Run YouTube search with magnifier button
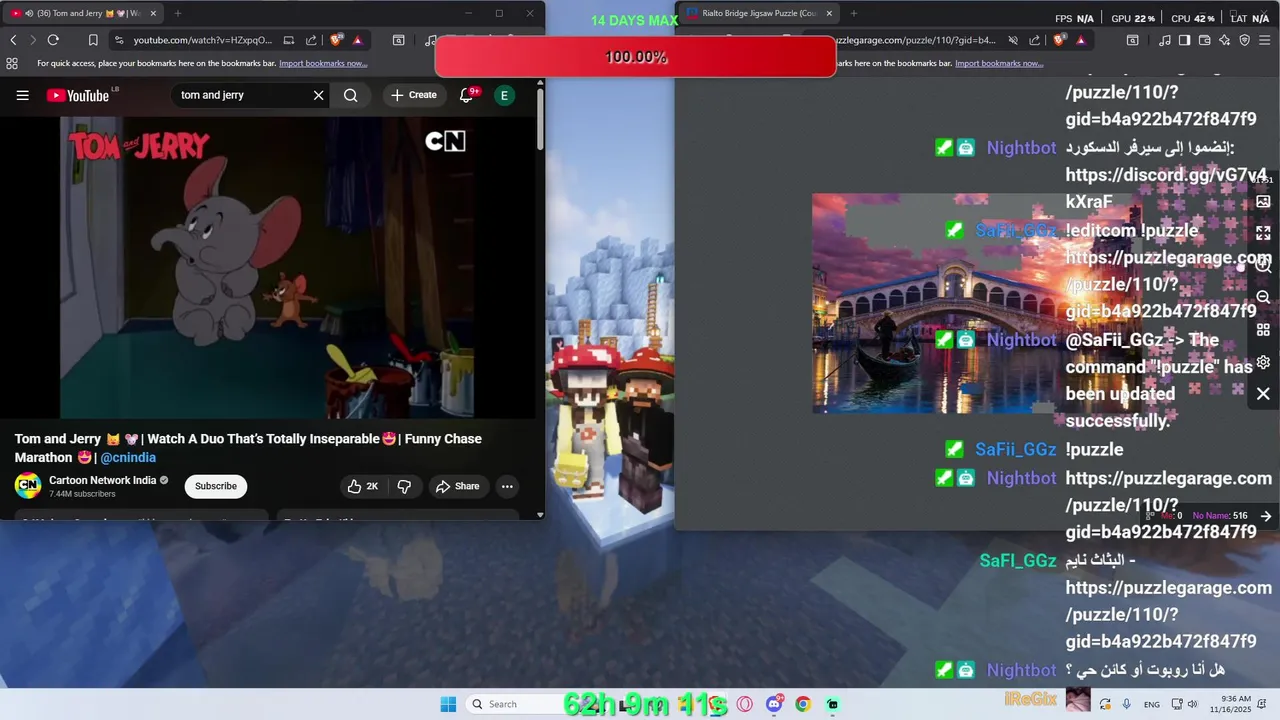 pyautogui.click(x=350, y=95)
